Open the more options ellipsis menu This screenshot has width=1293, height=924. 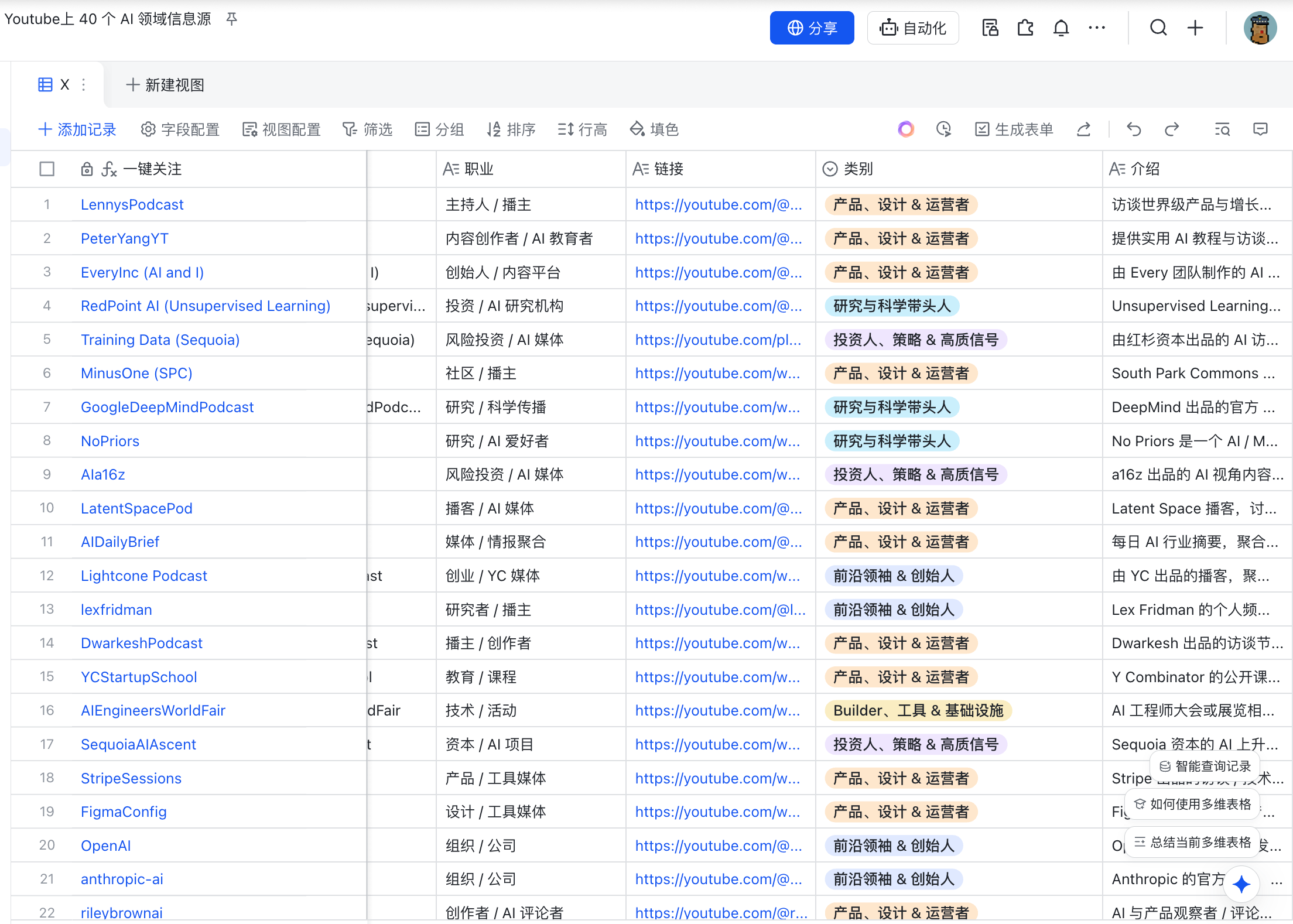coord(1097,28)
